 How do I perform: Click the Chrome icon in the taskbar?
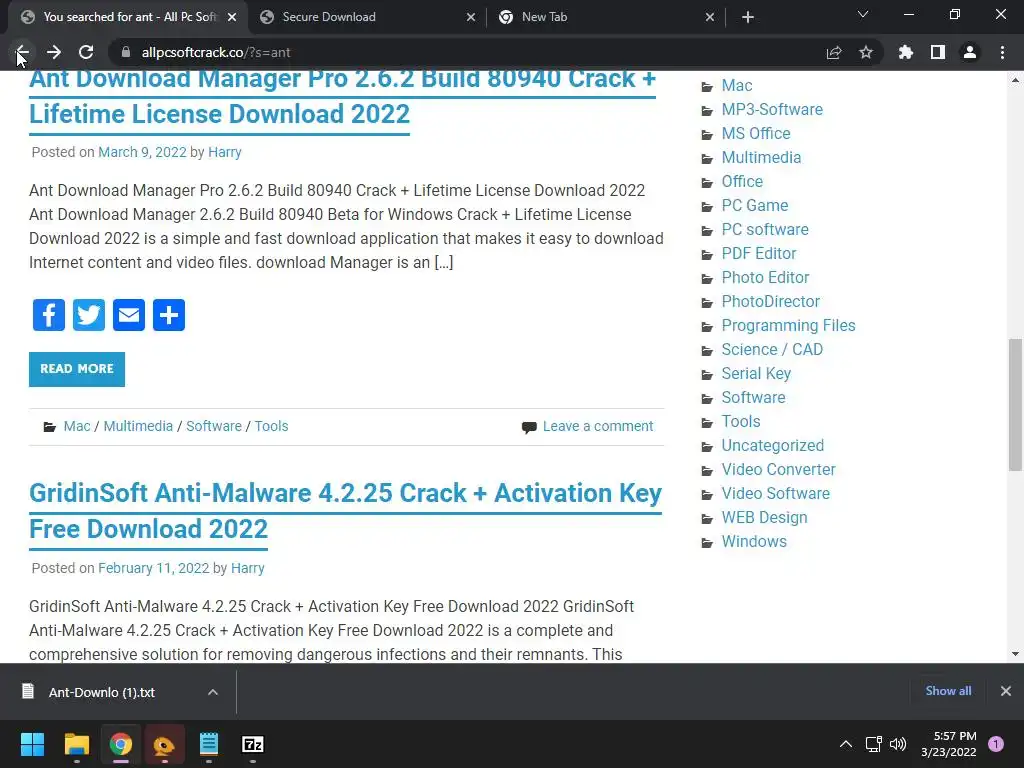(121, 744)
